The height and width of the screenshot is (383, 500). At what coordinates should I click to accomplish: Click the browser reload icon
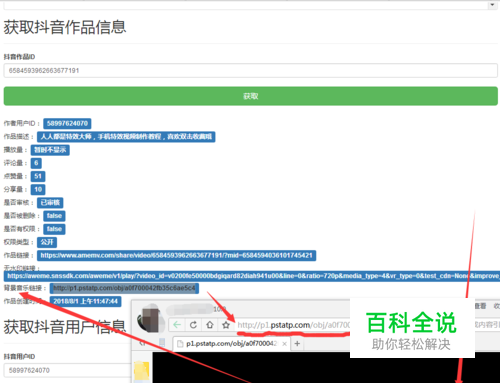(x=193, y=325)
